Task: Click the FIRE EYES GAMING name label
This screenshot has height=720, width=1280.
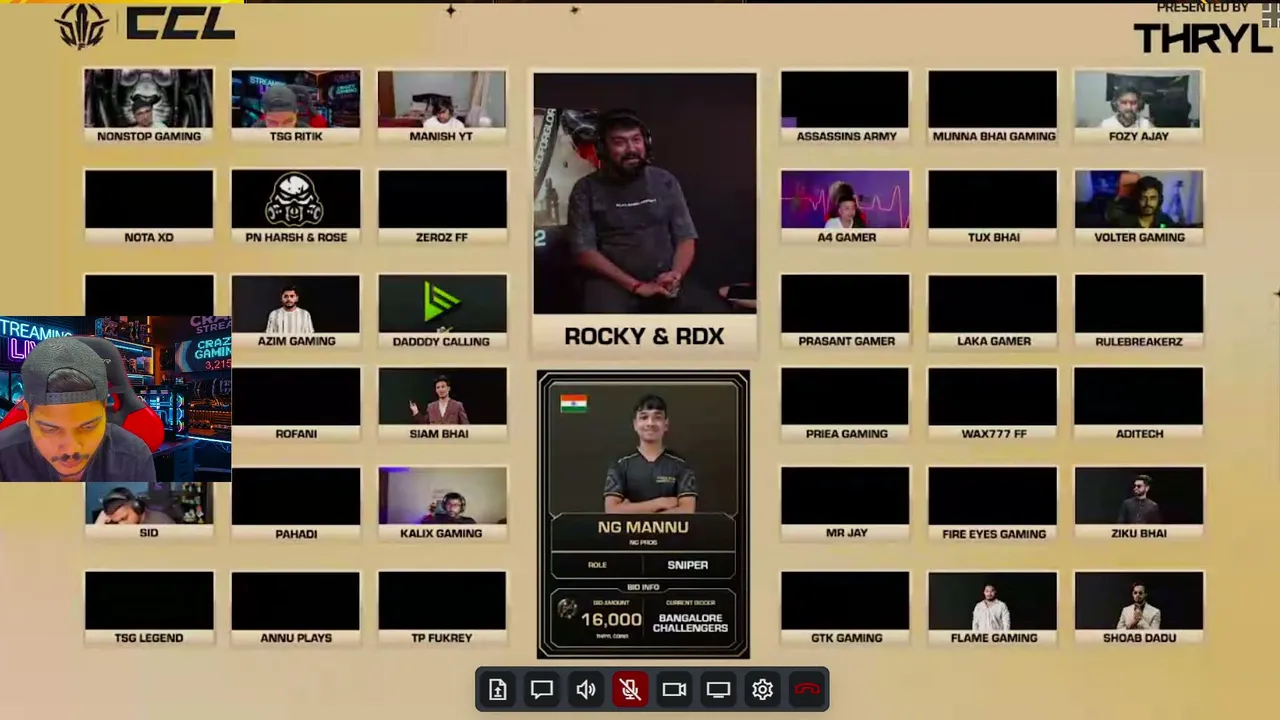Action: [x=994, y=533]
